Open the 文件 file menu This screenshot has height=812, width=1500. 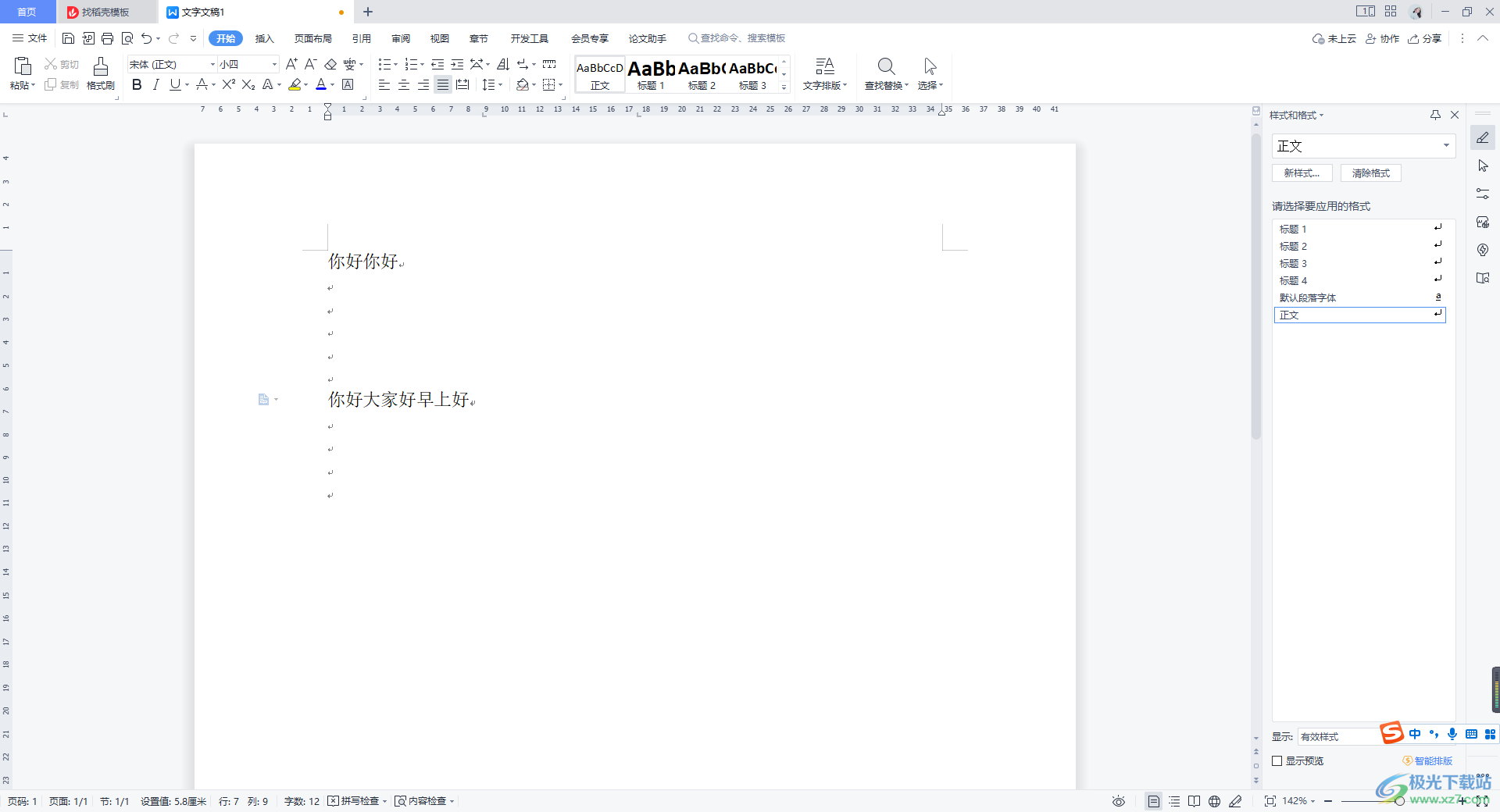pos(30,38)
